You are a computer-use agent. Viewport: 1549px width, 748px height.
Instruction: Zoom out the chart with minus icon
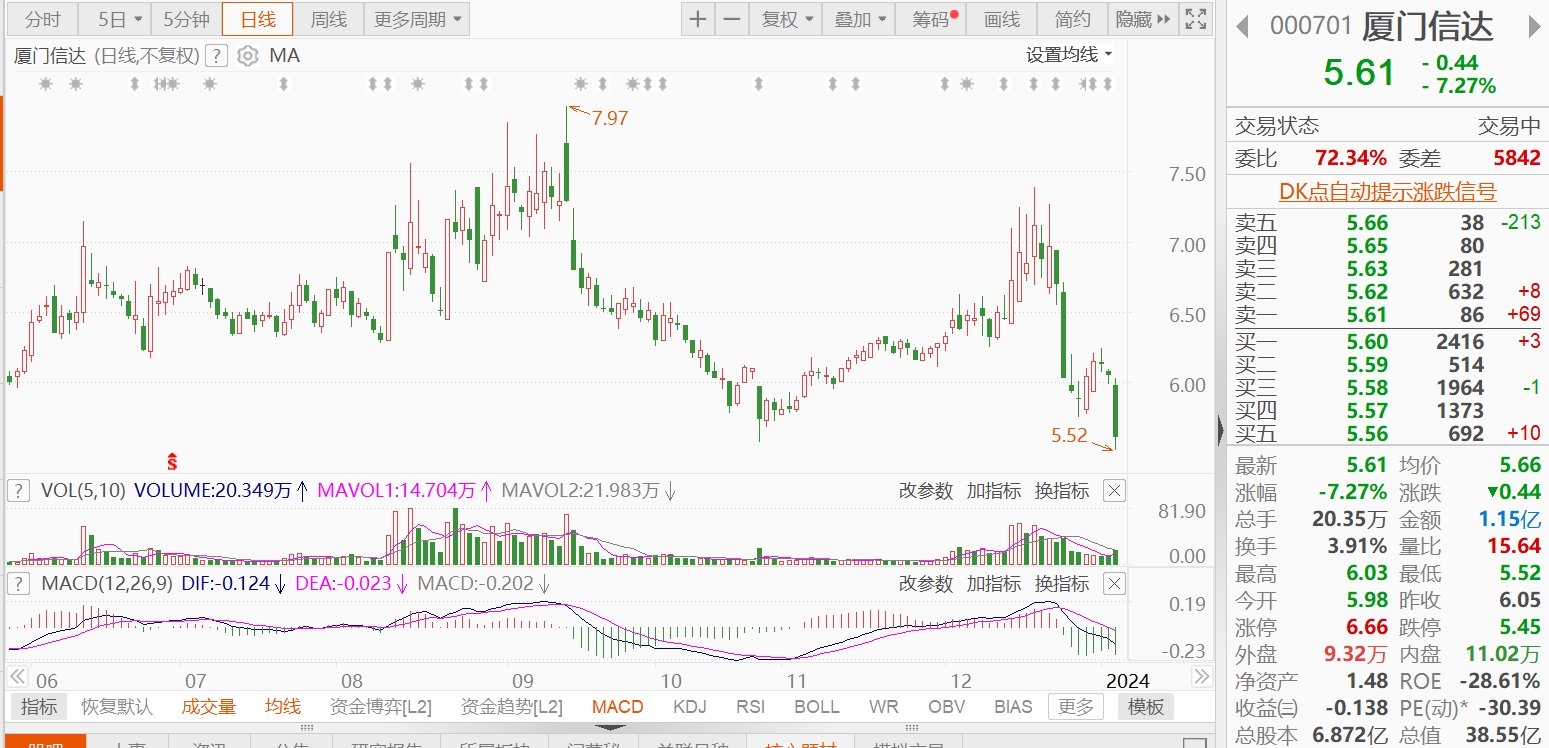click(x=733, y=19)
